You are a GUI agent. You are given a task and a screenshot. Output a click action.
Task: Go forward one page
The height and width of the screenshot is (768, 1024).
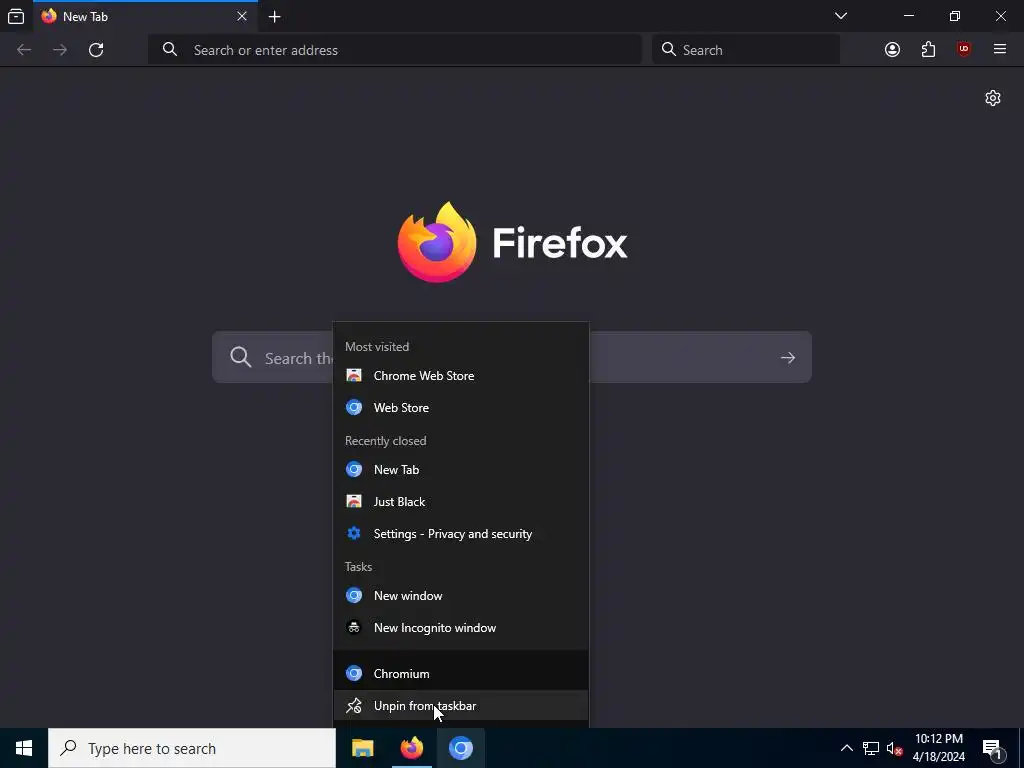60,50
